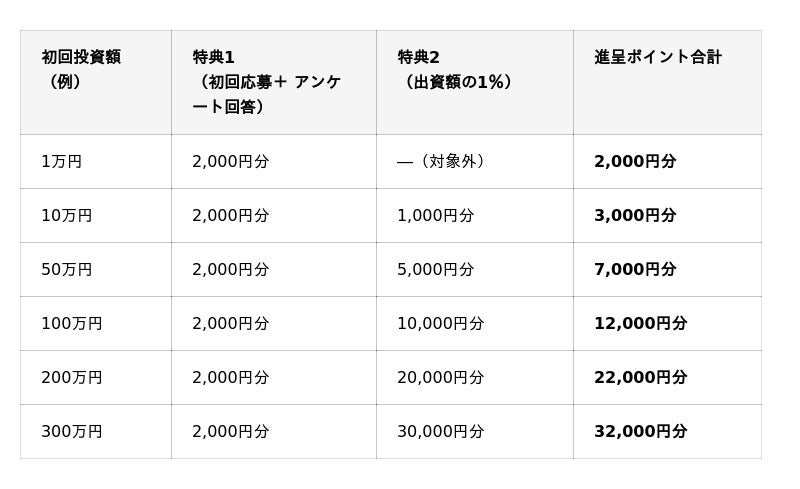Click the 10,000円分 cell in 特典2
The width and height of the screenshot is (800, 489).
(475, 324)
